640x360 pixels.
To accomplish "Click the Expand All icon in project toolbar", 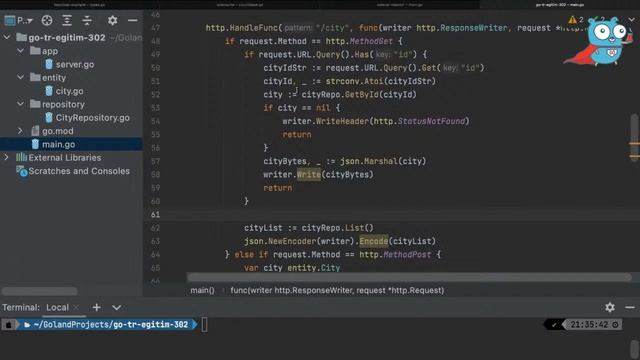I will click(67, 20).
